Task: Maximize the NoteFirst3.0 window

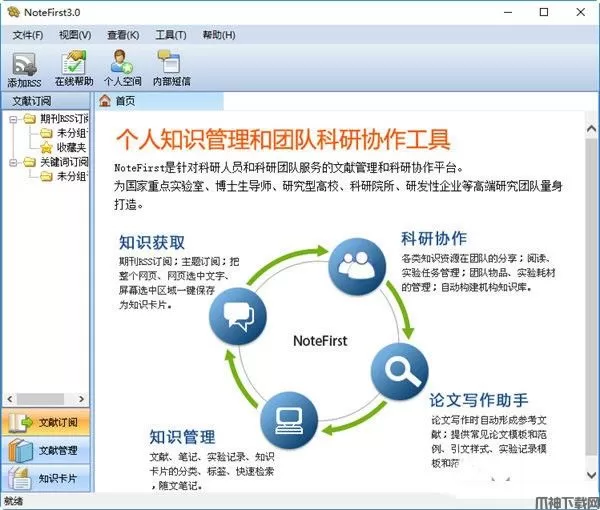Action: point(544,12)
